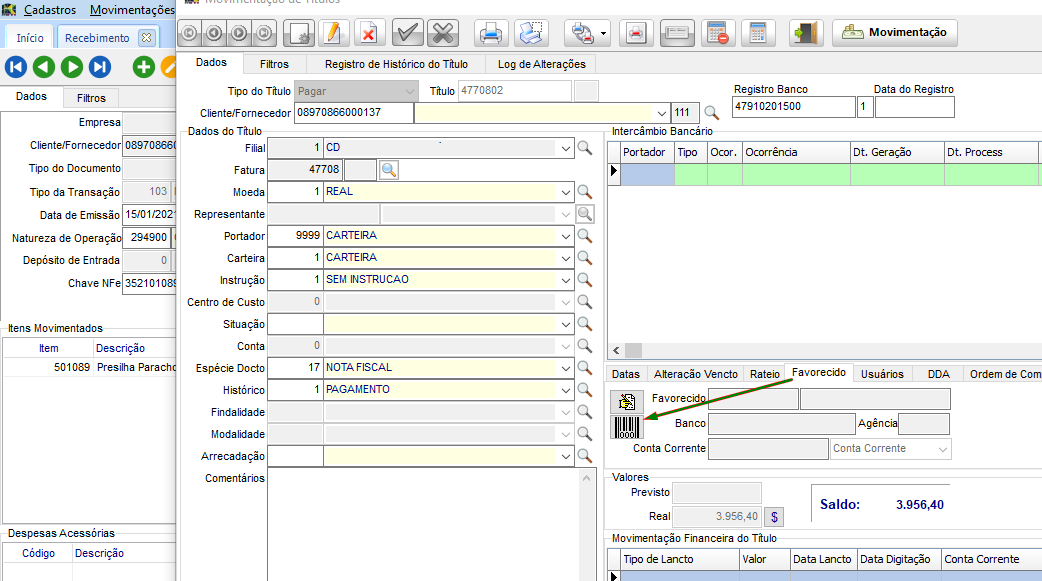Click the Movimentação button
The image size is (1042, 581).
pyautogui.click(x=895, y=33)
